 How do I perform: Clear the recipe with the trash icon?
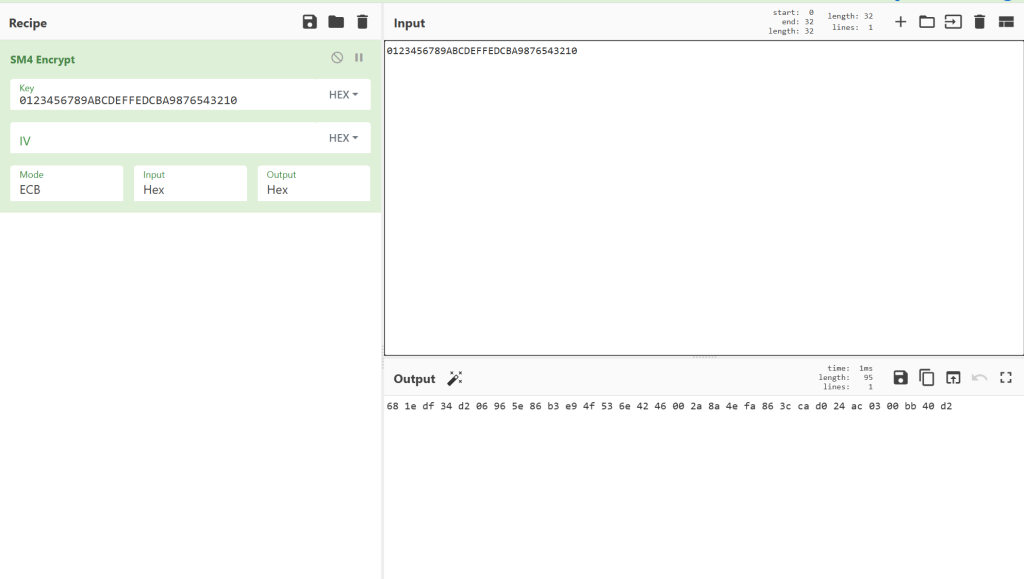362,22
